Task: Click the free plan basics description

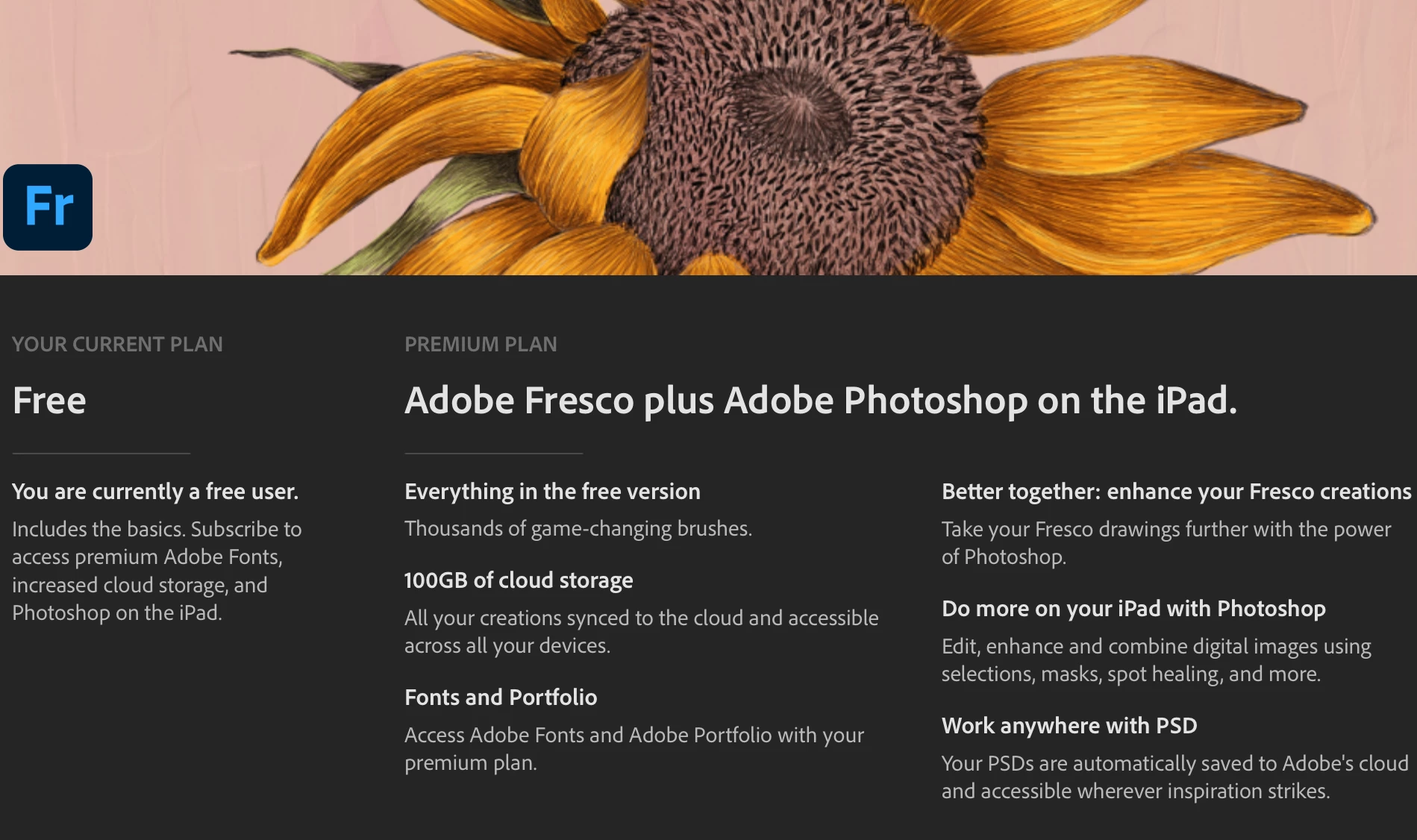Action: point(157,571)
